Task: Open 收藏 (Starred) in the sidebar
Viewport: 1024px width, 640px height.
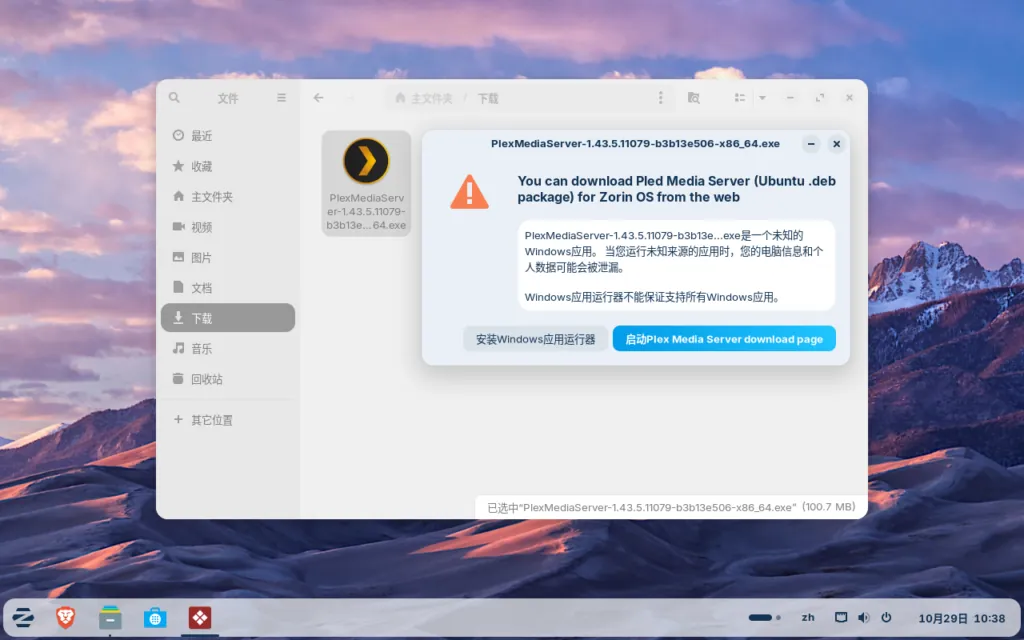Action: pyautogui.click(x=228, y=167)
